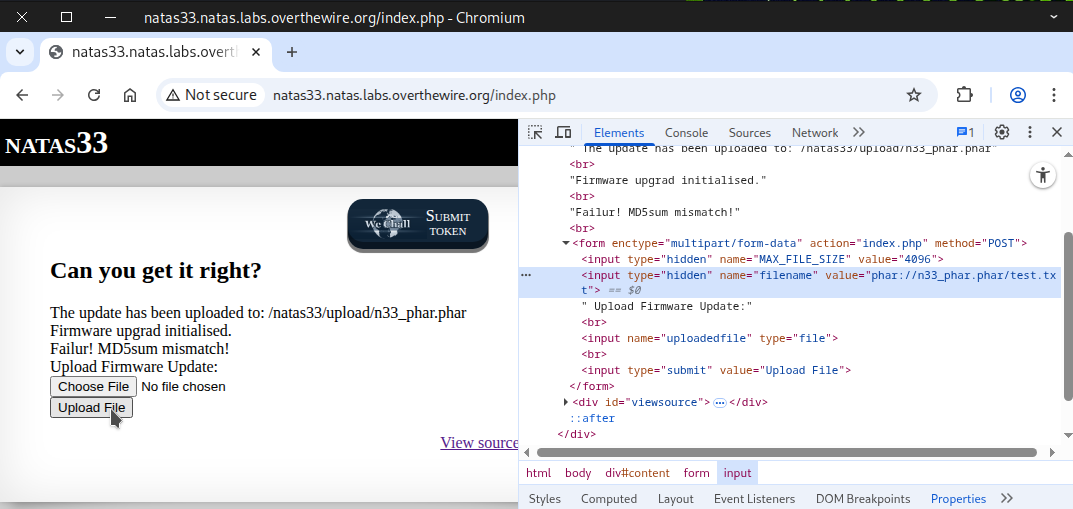The width and height of the screenshot is (1073, 509).
Task: Toggle the device toolbar icon
Action: [563, 132]
